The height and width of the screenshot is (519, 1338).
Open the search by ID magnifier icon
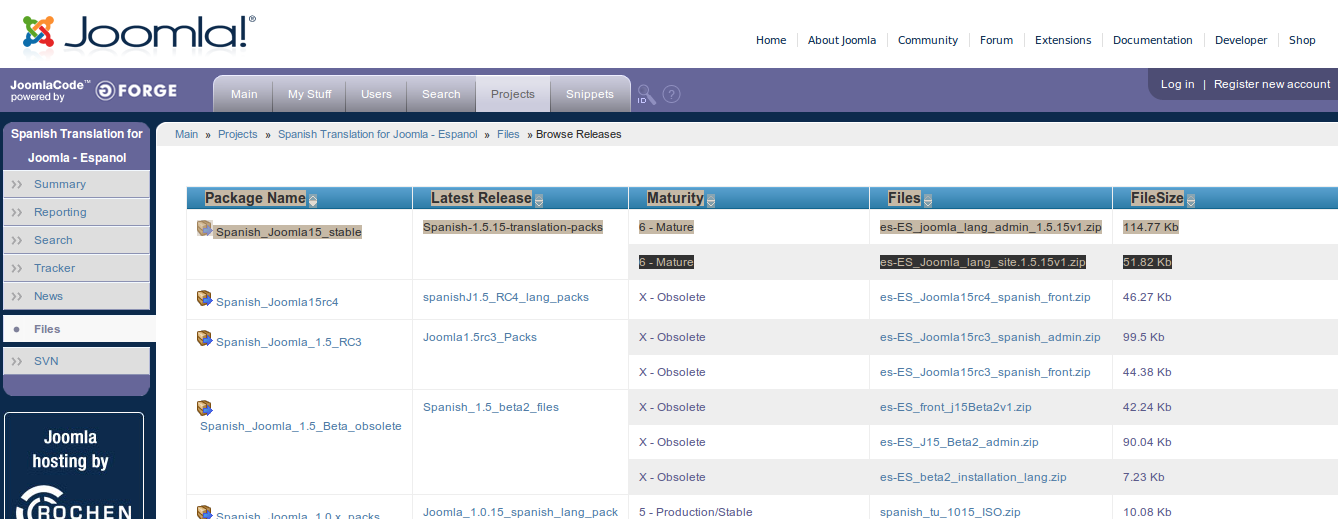pos(646,94)
